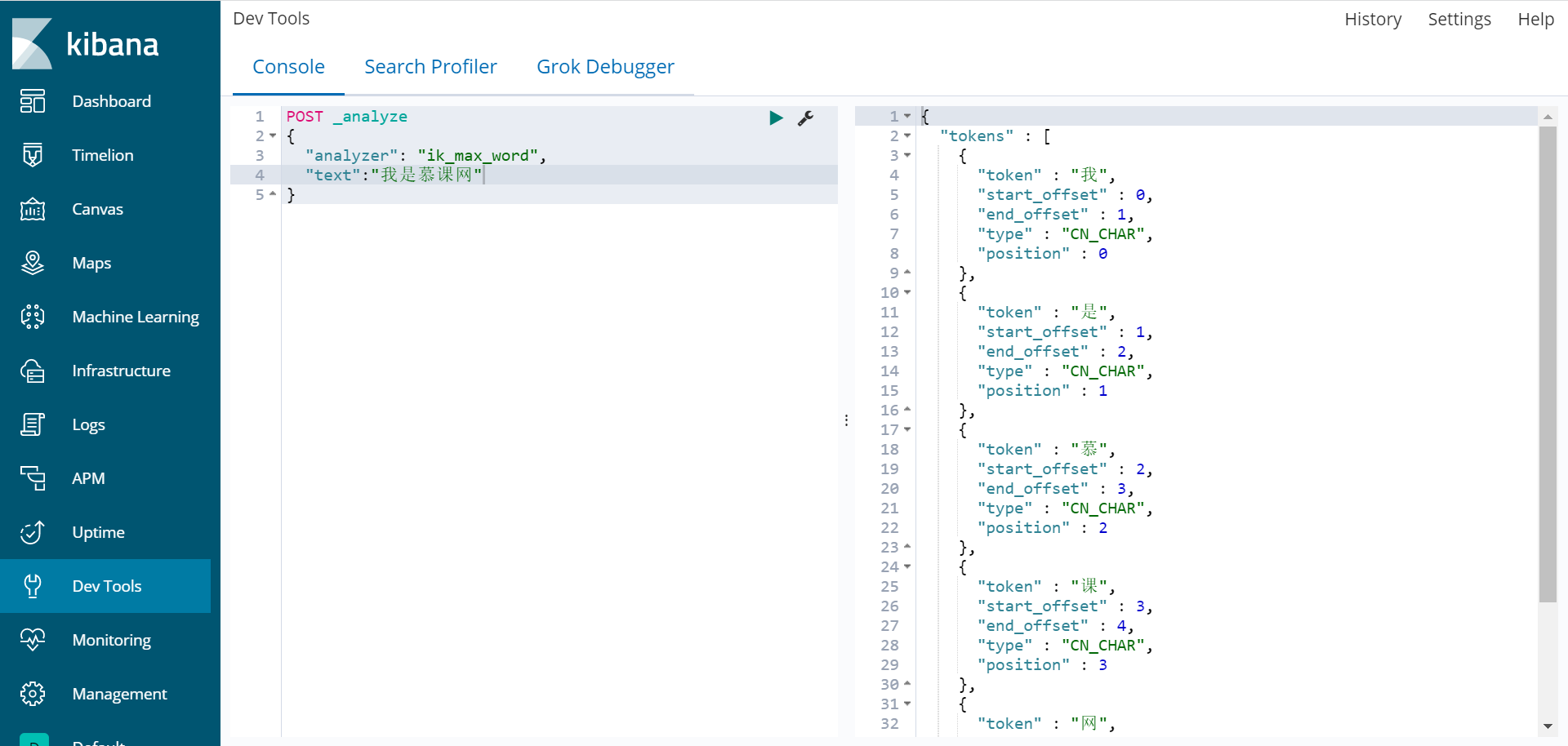Image resolution: width=1568 pixels, height=746 pixels.
Task: Go to Management label in sidebar
Action: (x=119, y=694)
